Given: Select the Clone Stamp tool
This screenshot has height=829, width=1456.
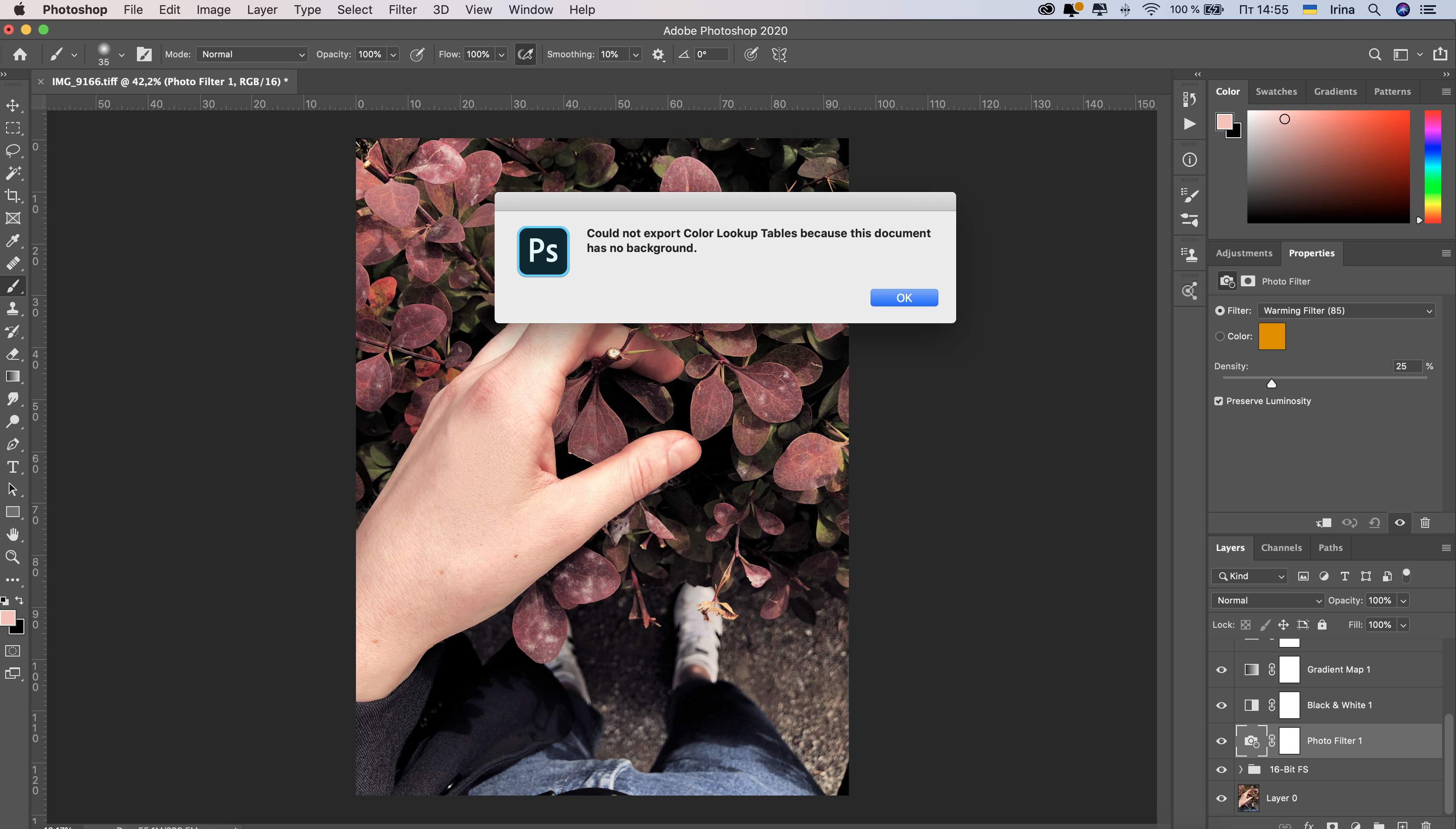Looking at the screenshot, I should coord(13,308).
